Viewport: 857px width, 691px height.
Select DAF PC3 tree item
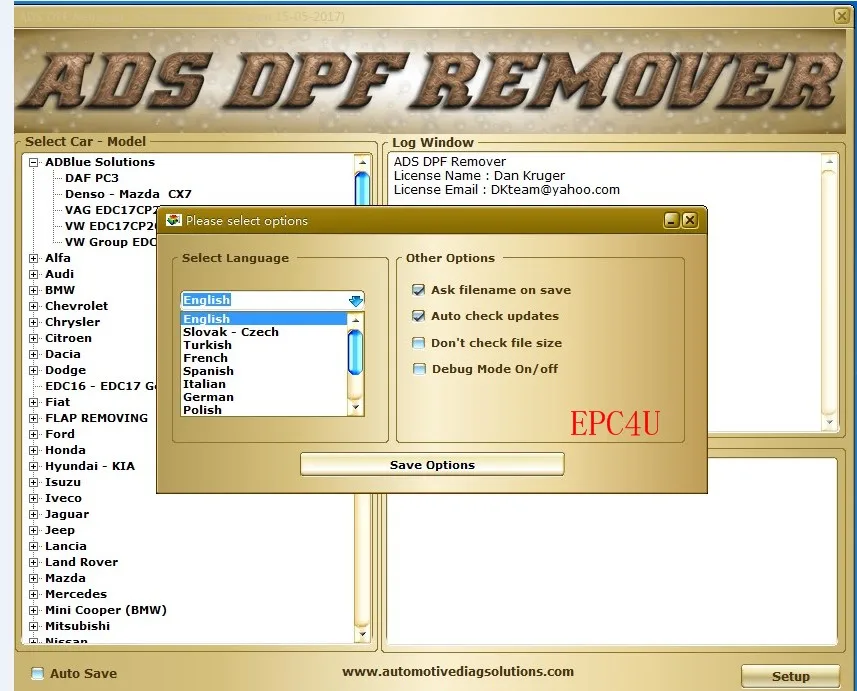92,178
